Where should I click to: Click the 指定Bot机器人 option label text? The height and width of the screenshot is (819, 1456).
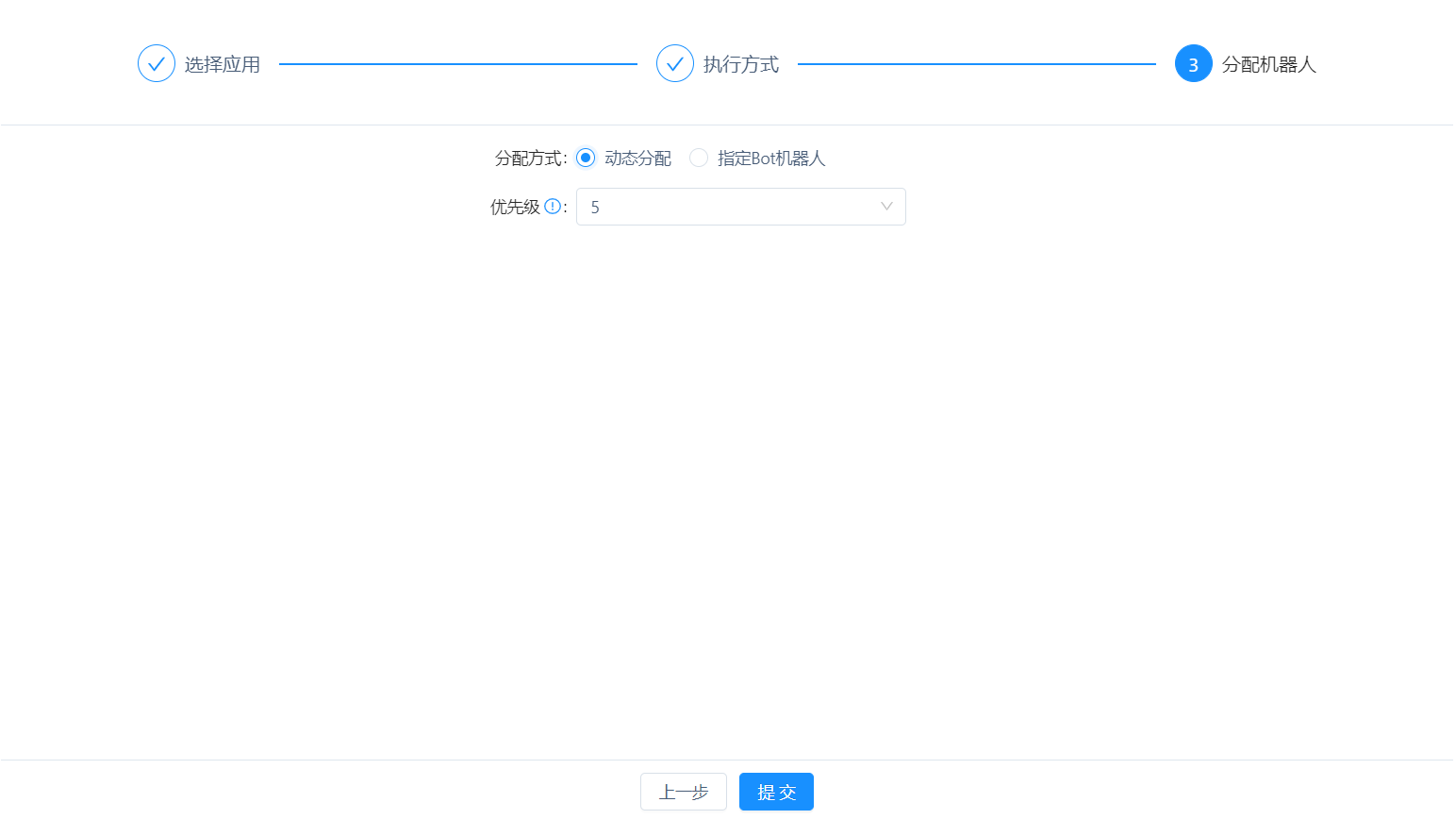click(x=770, y=159)
